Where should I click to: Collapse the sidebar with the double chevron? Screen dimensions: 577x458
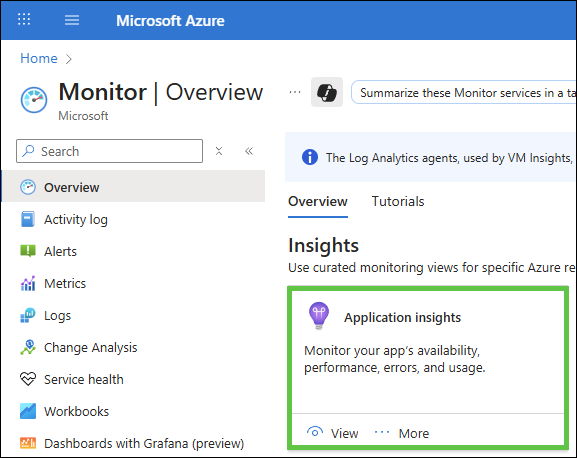[249, 151]
